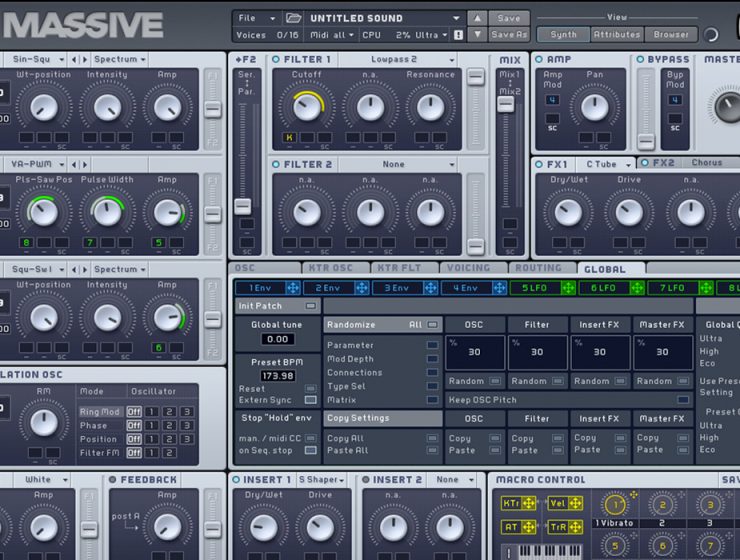Click the Pulse Width knob
Screen dimensions: 740x560
click(x=107, y=212)
